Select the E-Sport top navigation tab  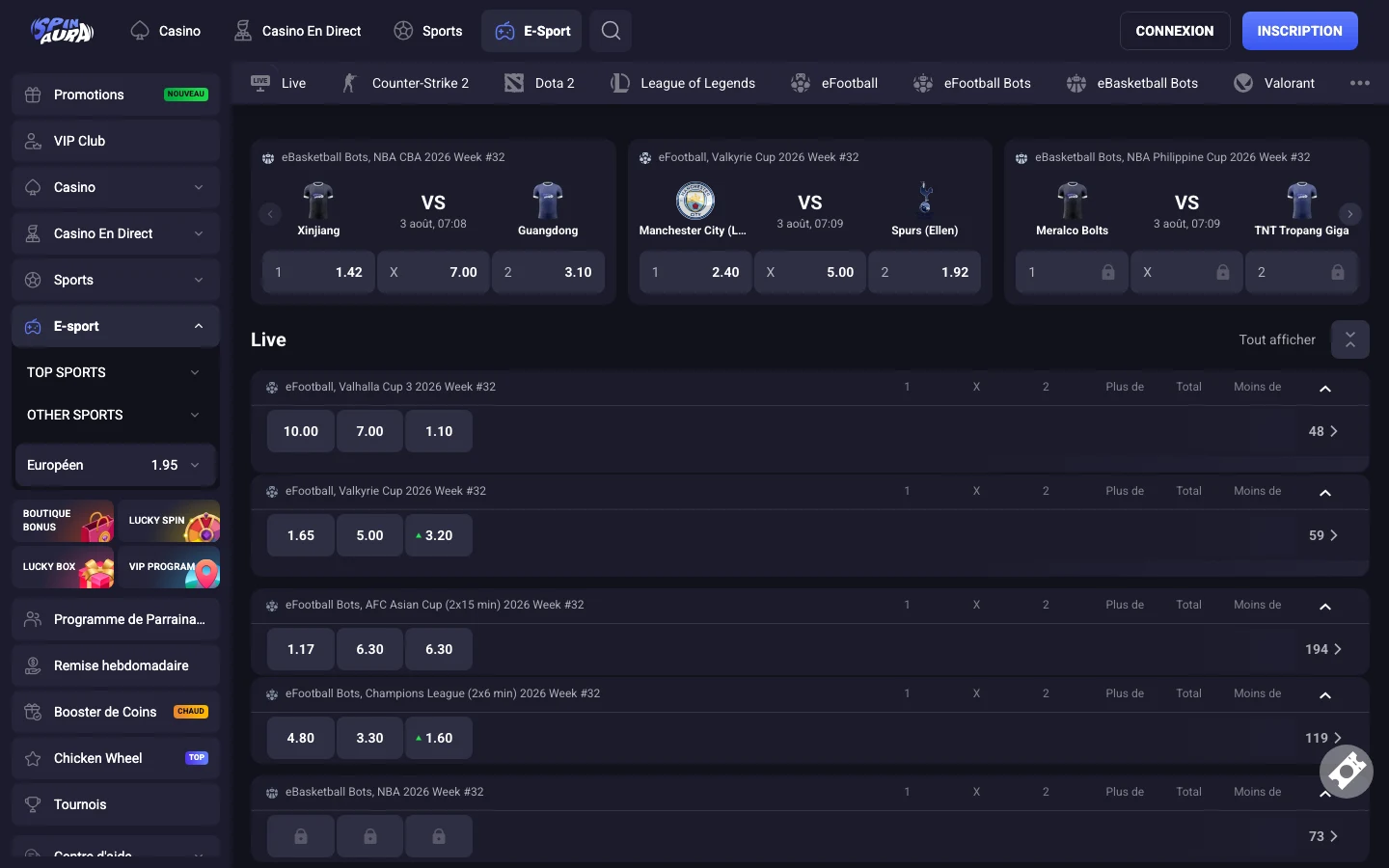pyautogui.click(x=532, y=31)
